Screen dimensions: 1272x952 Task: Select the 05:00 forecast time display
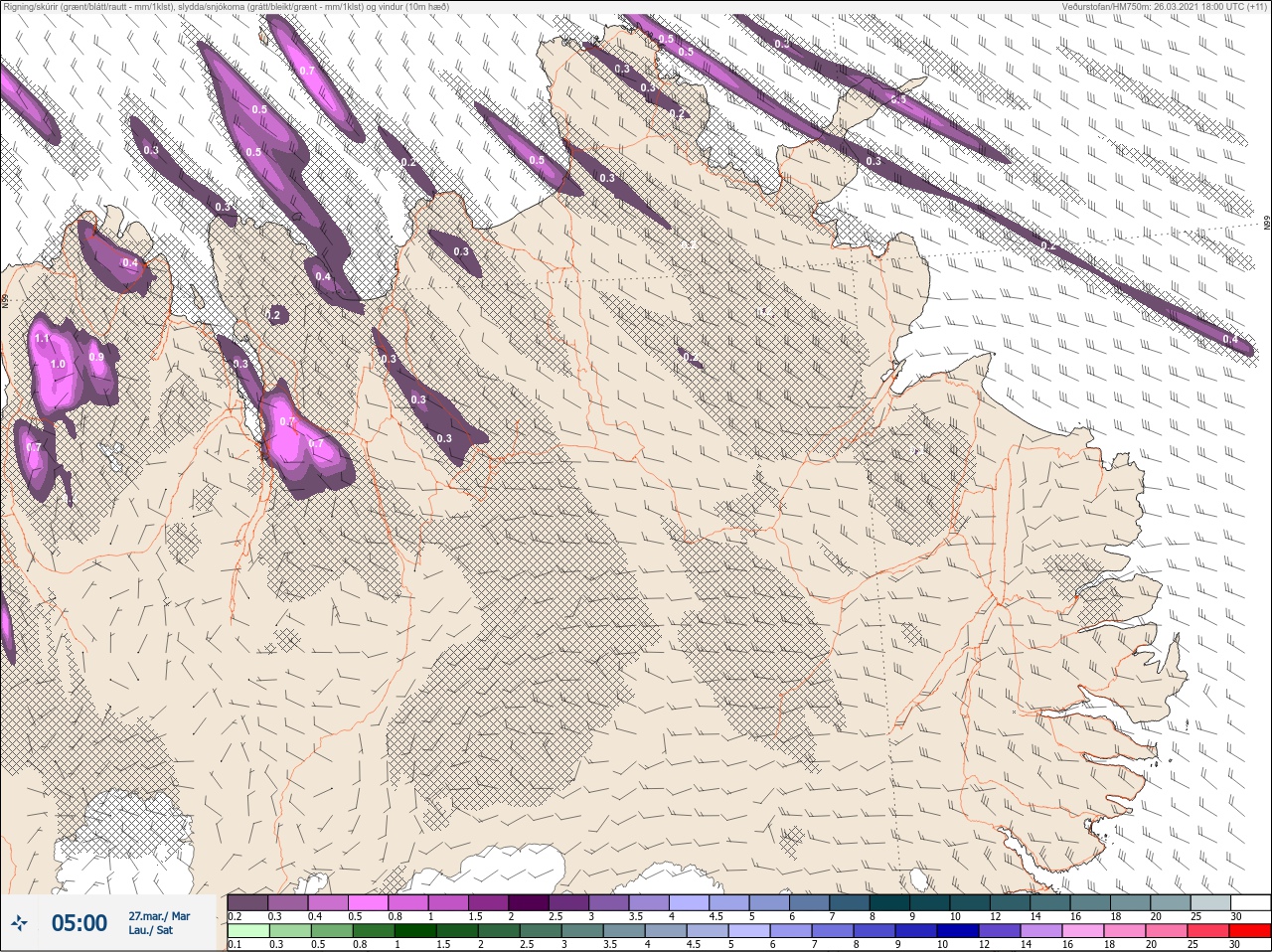[x=79, y=923]
